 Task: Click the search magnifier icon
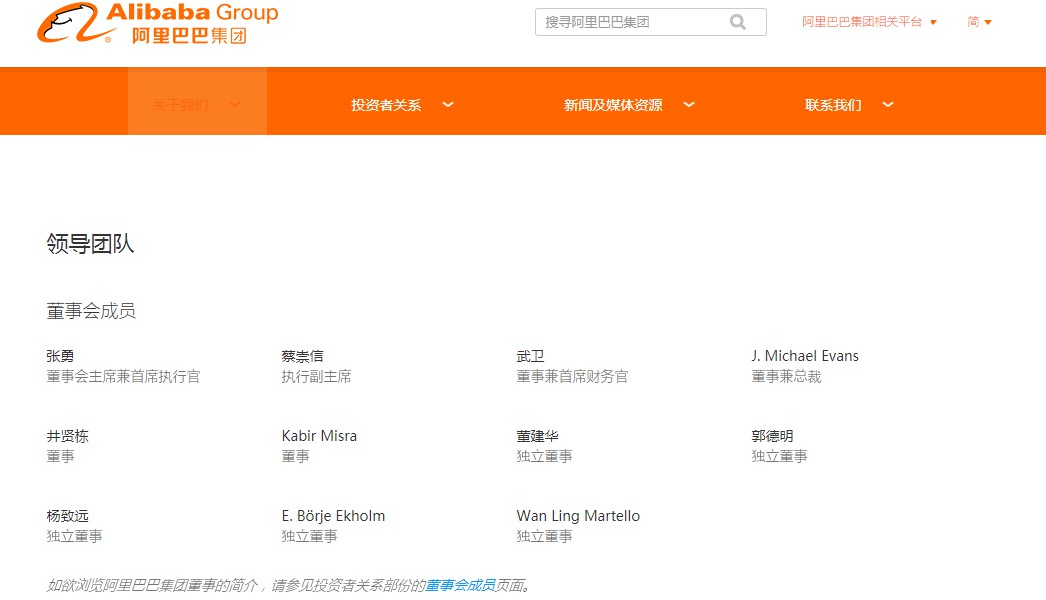pos(738,22)
